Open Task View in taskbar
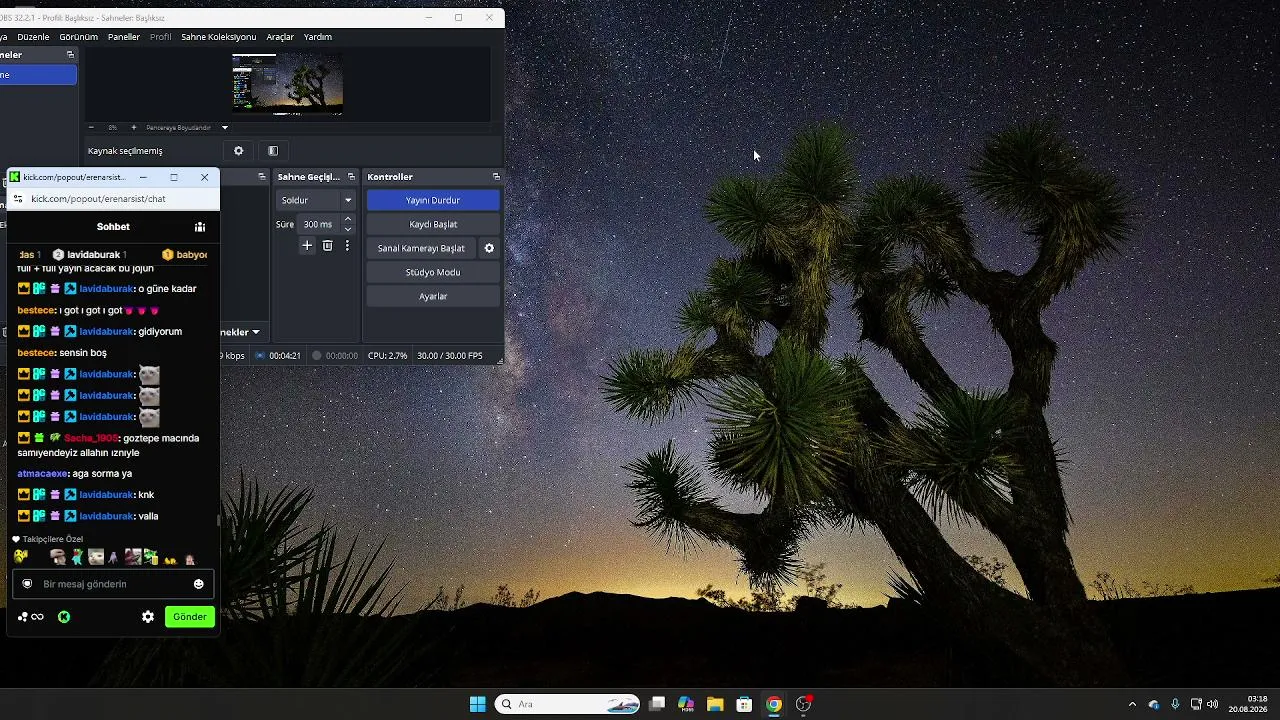The width and height of the screenshot is (1280, 720). tap(657, 704)
